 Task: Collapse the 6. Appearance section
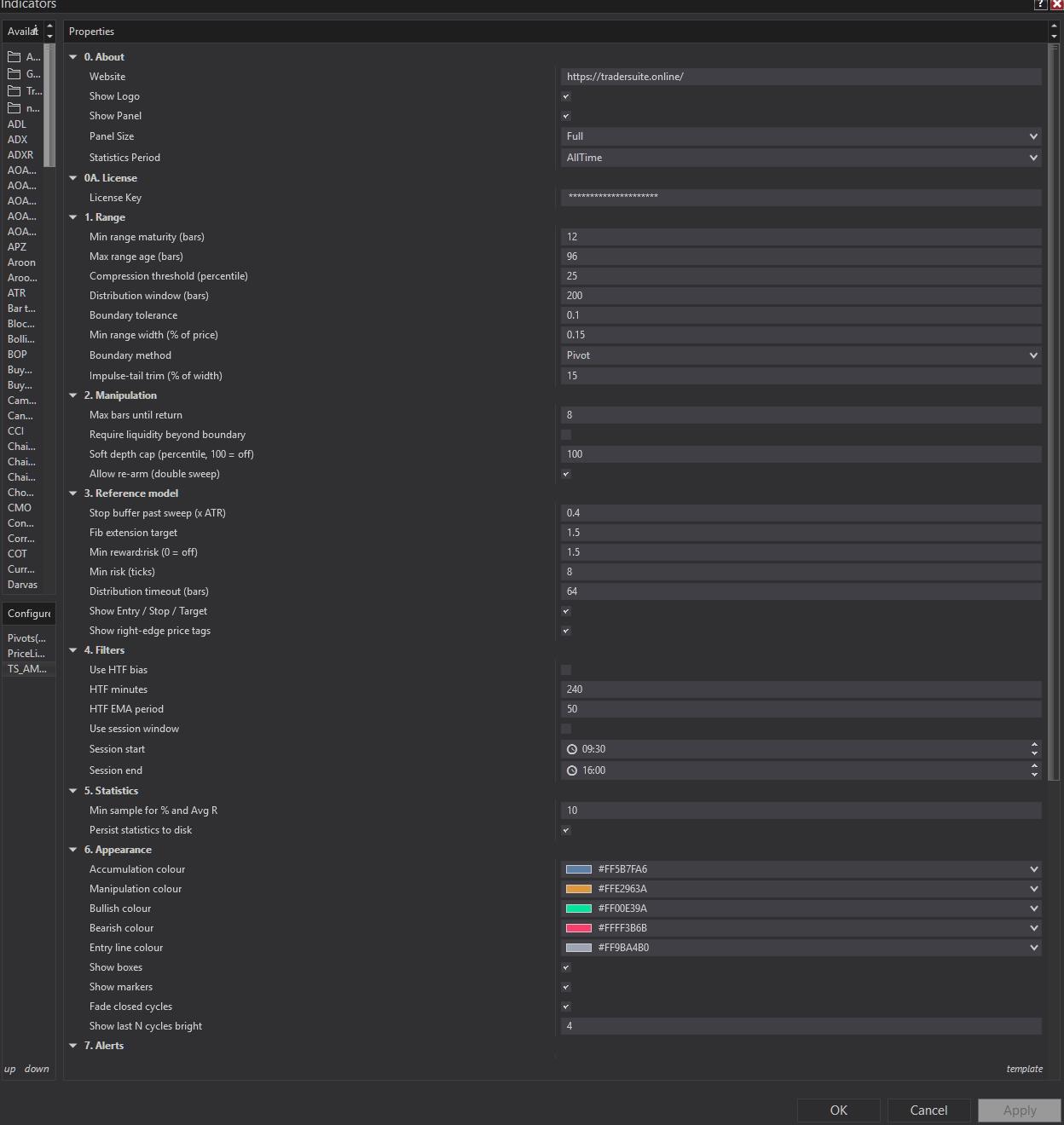[73, 850]
